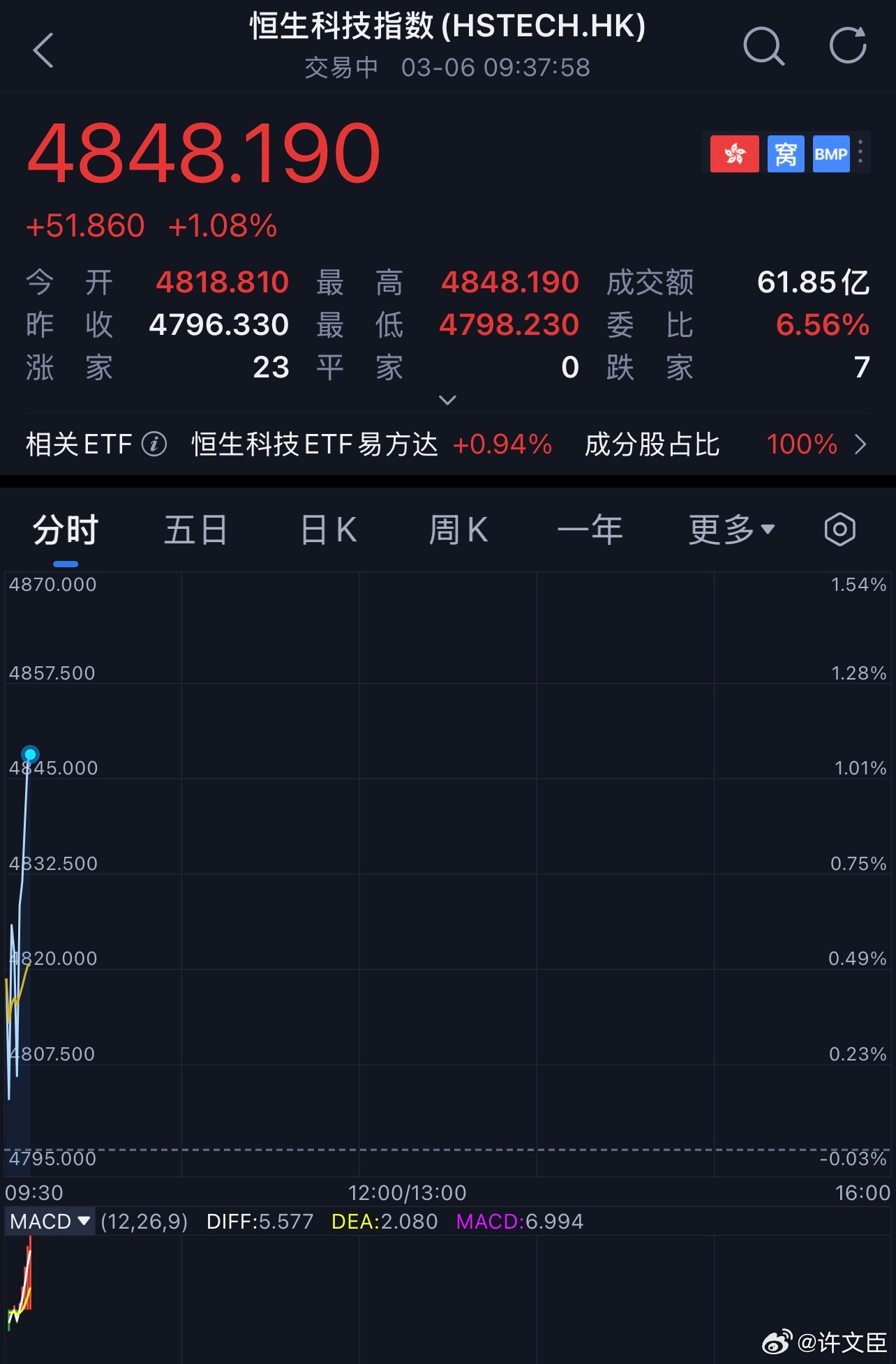The image size is (896, 1364).
Task: Tap the title 恒生科技指数 (HSTECH.HK)
Action: pos(447,26)
